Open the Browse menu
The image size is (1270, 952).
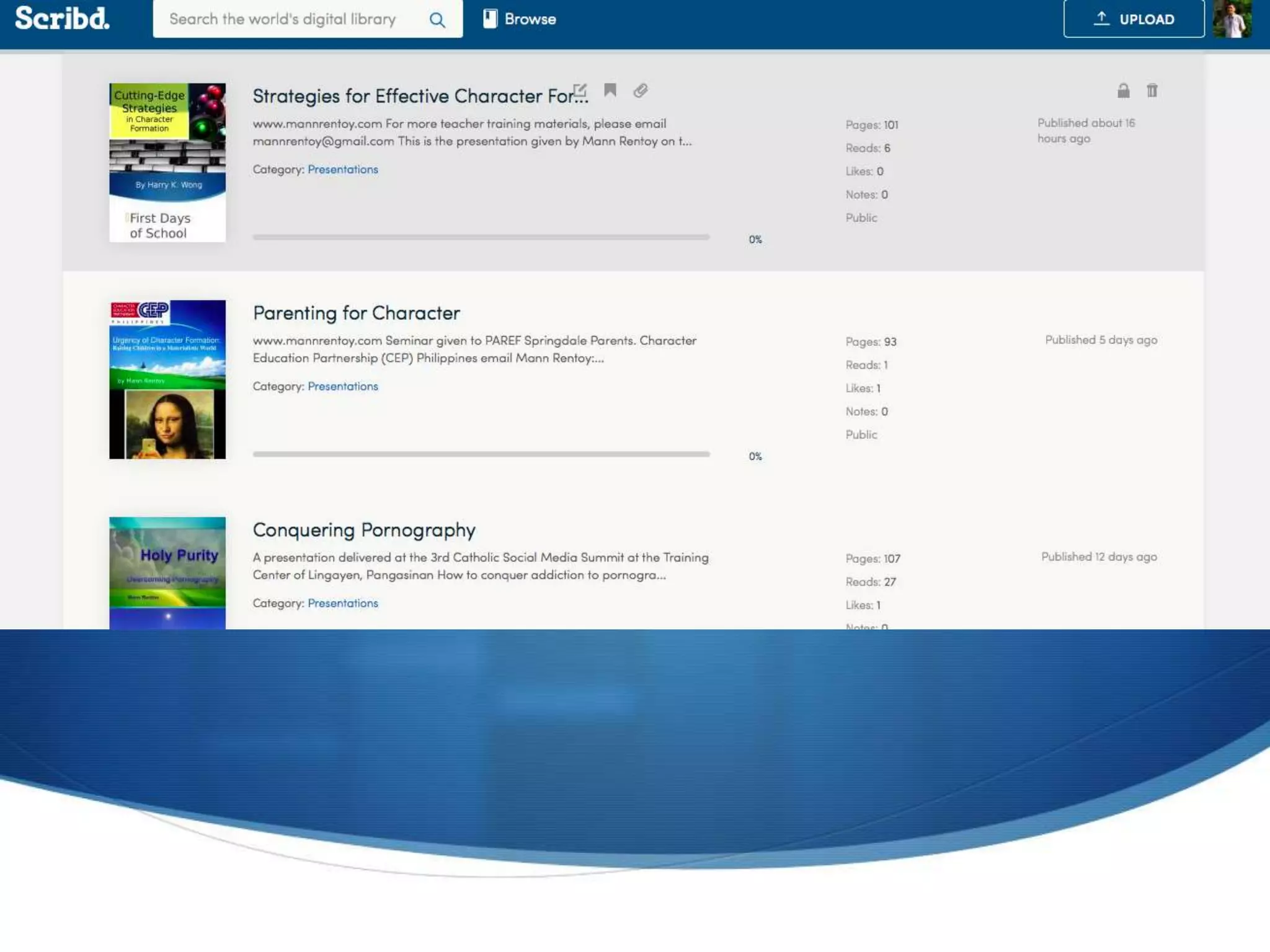pyautogui.click(x=520, y=19)
